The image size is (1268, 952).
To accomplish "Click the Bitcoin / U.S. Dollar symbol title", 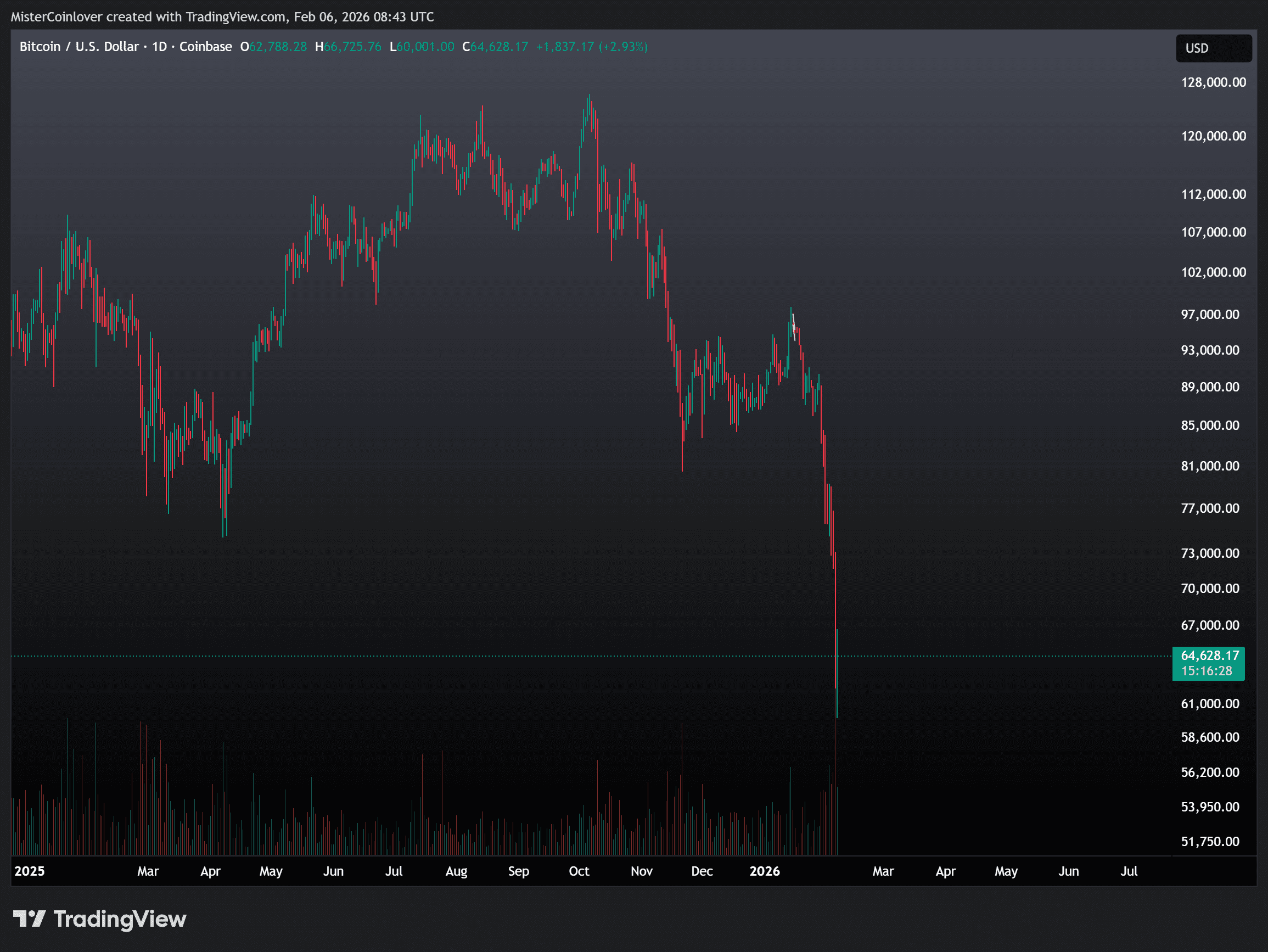I will click(x=79, y=47).
